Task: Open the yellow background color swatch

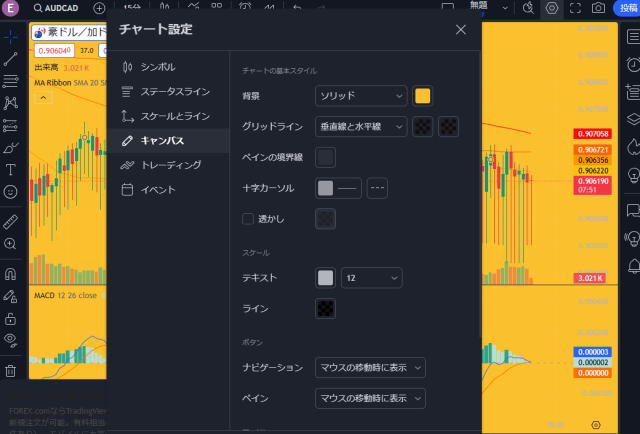Action: click(x=422, y=96)
